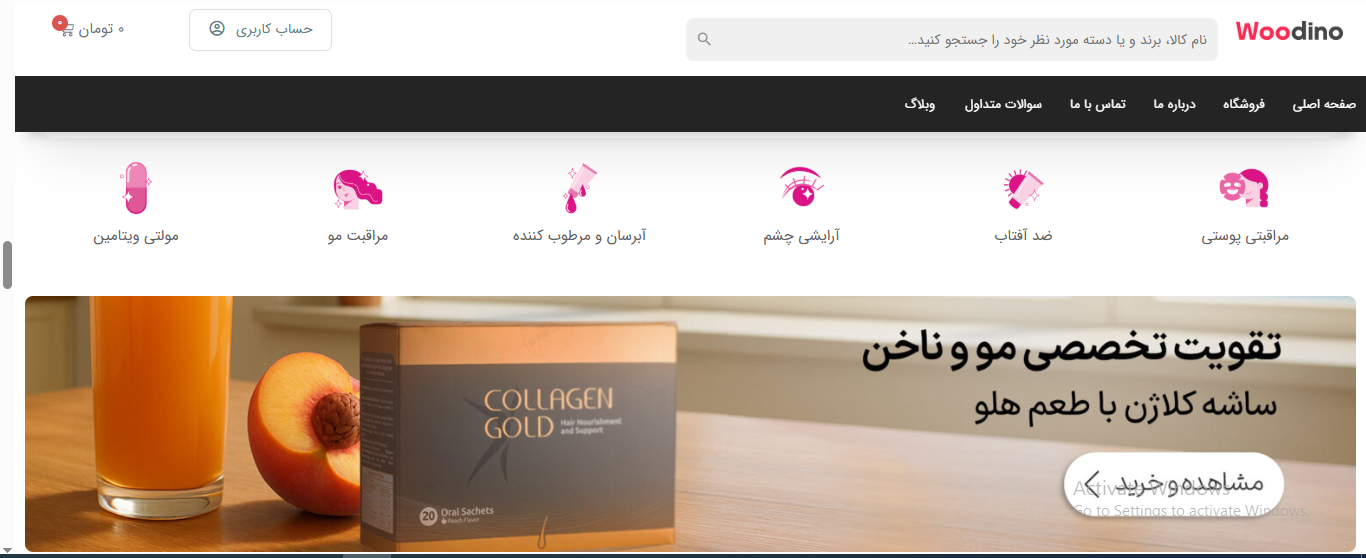
Task: Select the skincare face mask category icon
Action: [1244, 188]
